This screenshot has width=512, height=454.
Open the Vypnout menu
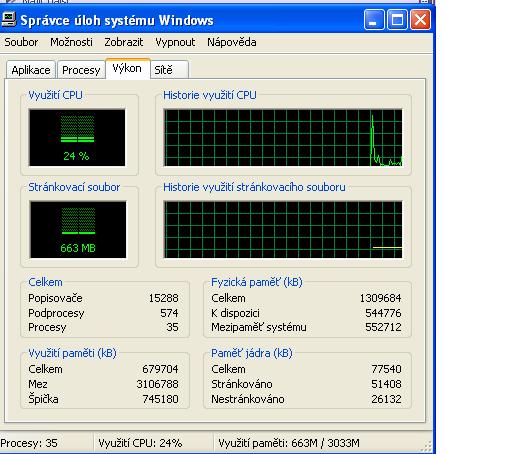(x=175, y=42)
